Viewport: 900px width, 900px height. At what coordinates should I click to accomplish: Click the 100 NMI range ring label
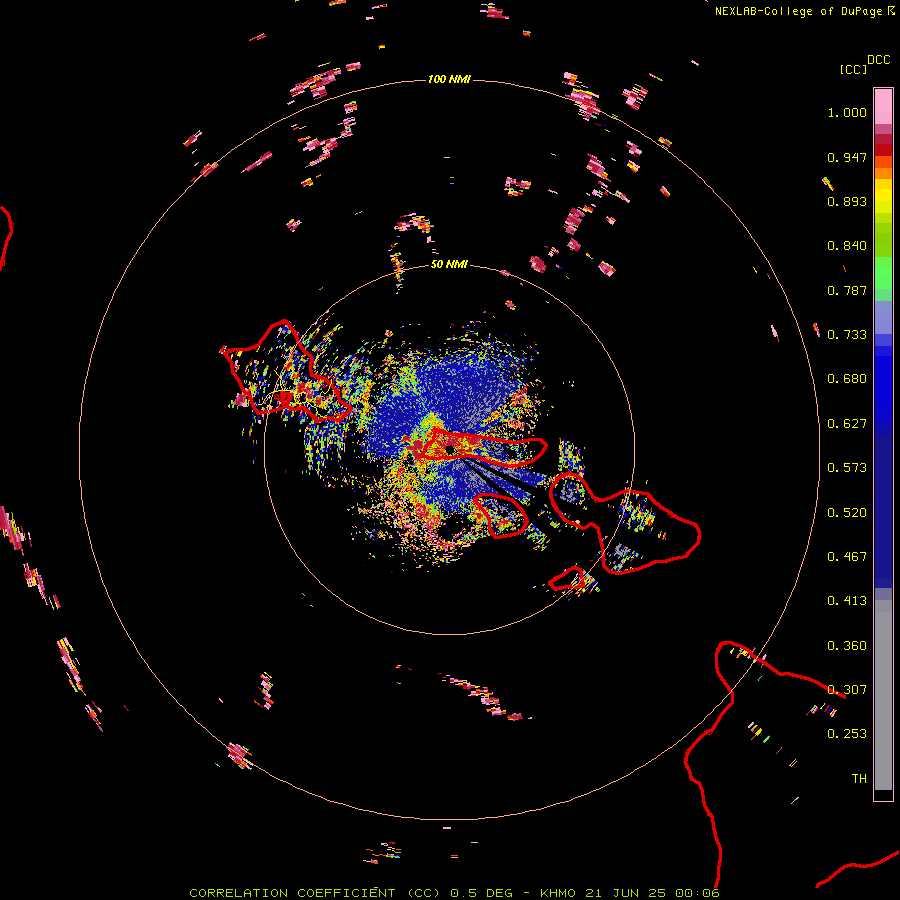pos(449,79)
